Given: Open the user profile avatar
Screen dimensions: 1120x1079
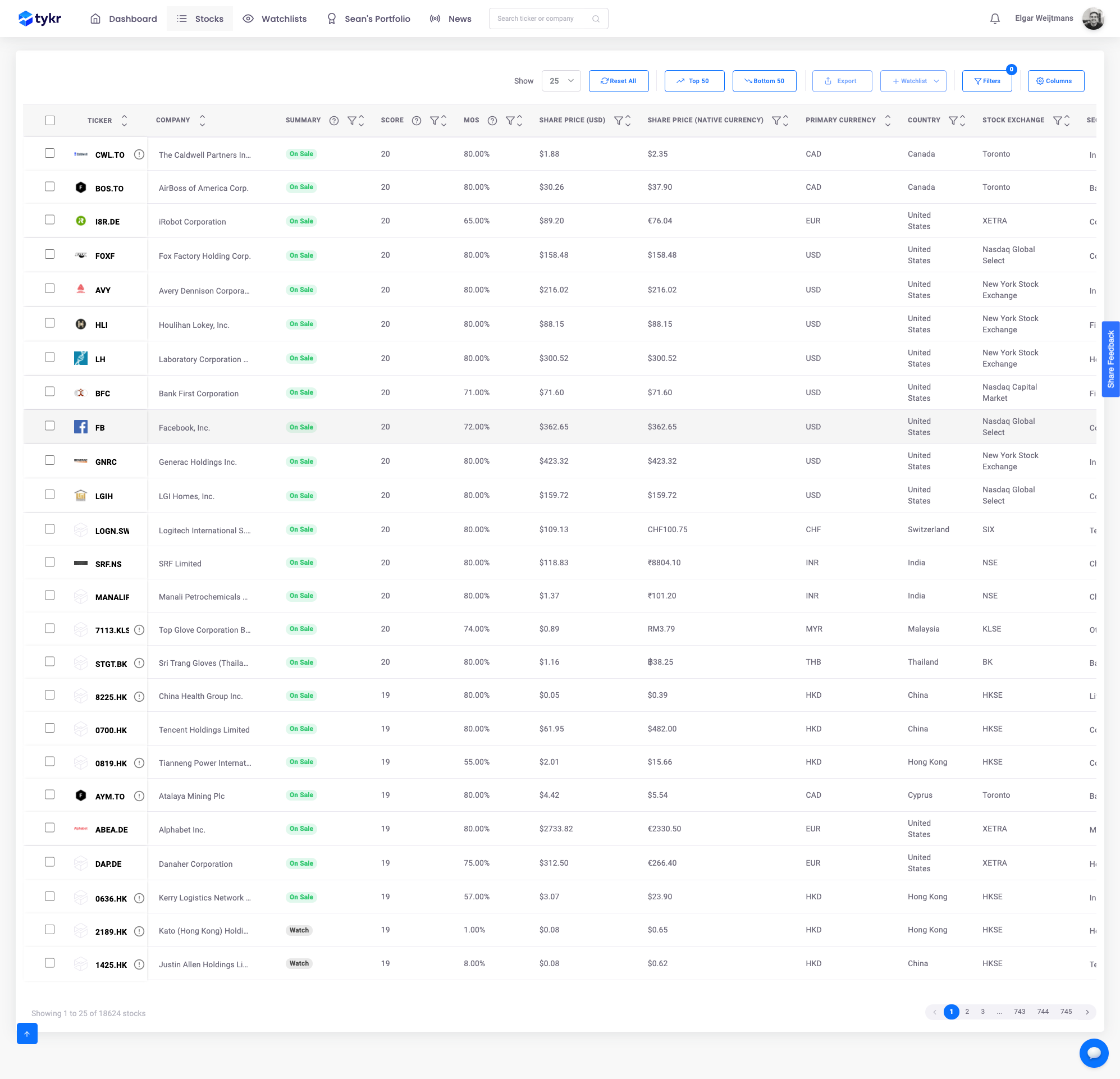Looking at the screenshot, I should [x=1093, y=19].
